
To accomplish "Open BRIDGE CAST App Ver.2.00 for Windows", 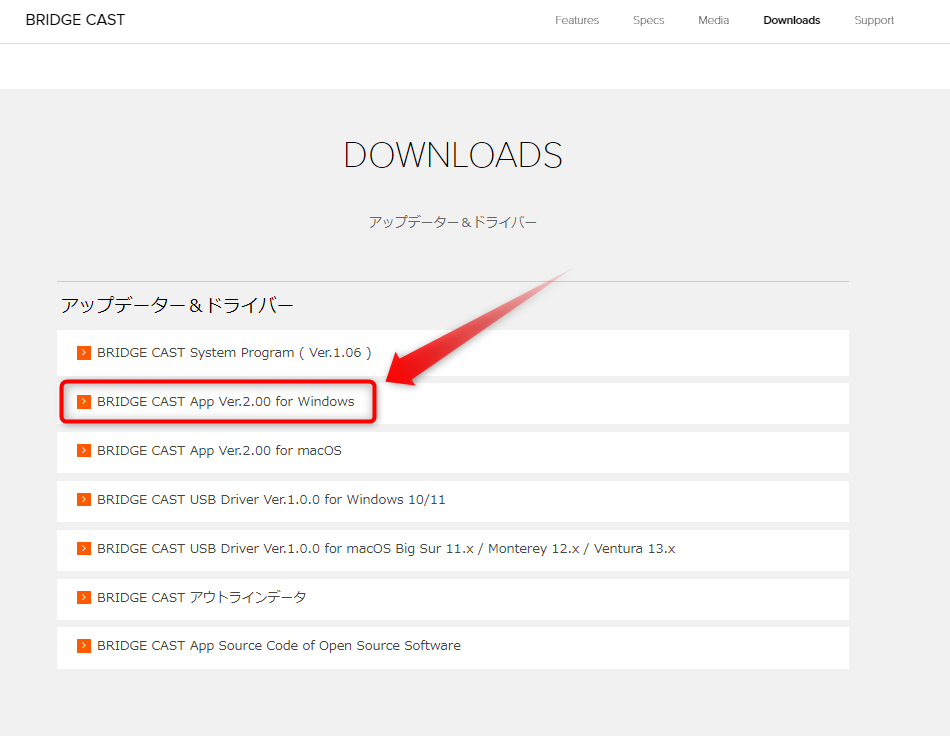I will point(225,402).
